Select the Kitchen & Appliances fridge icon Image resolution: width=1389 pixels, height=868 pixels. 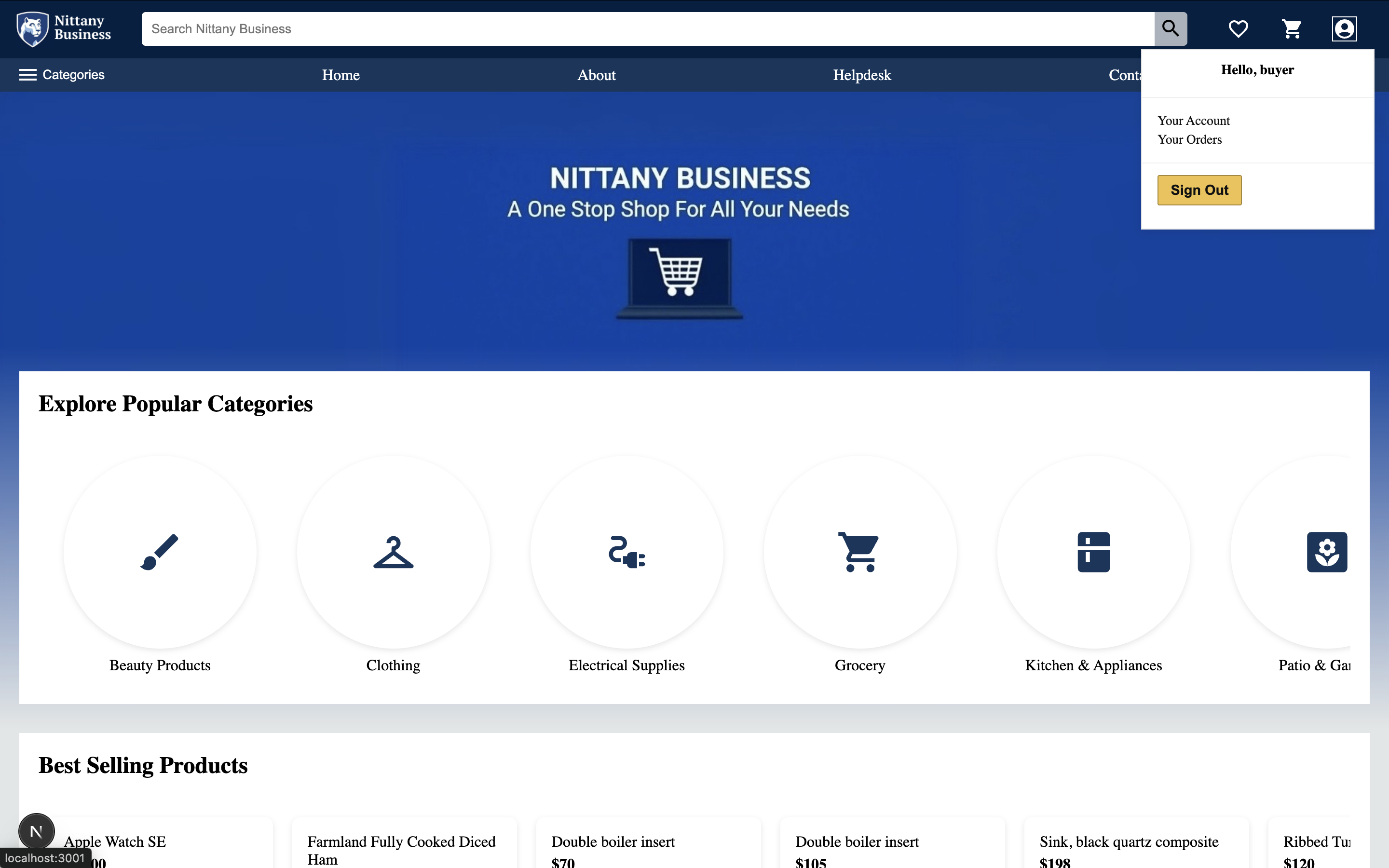[1093, 552]
